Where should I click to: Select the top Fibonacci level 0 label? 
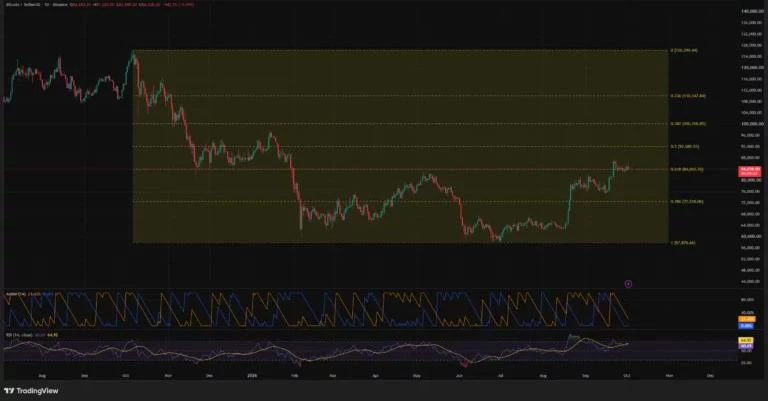684,50
